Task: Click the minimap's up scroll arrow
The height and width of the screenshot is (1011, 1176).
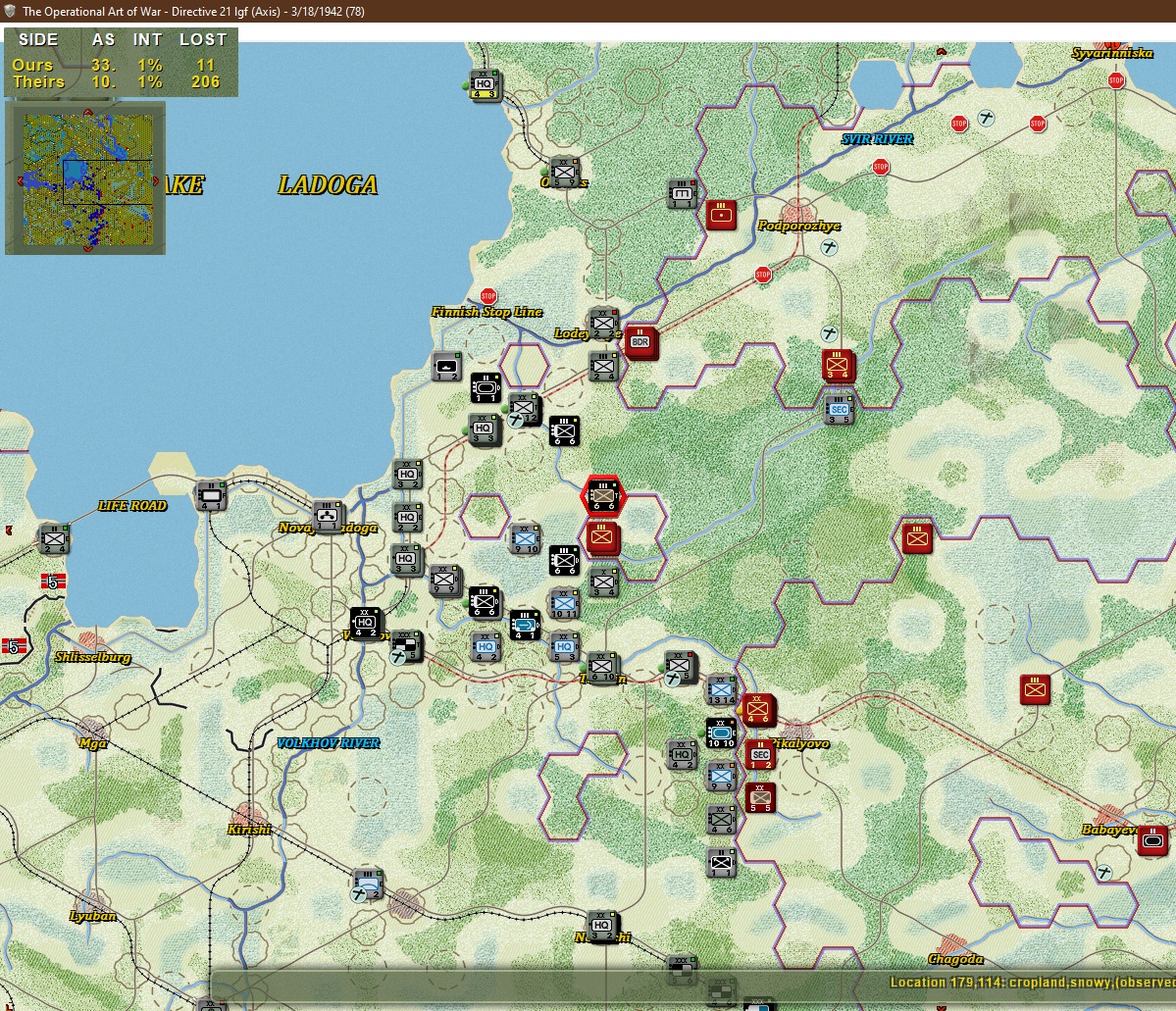Action: 87,112
